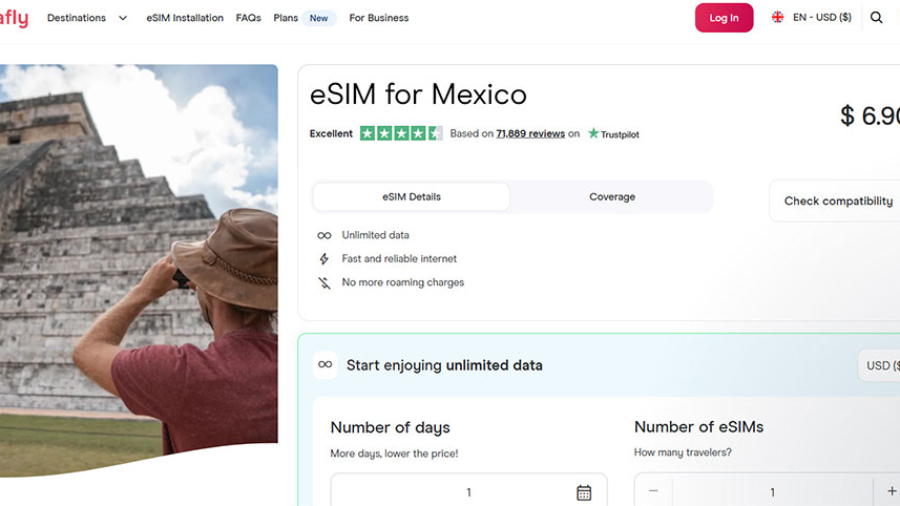Switch to the Coverage tab
This screenshot has height=506, width=900.
(612, 197)
